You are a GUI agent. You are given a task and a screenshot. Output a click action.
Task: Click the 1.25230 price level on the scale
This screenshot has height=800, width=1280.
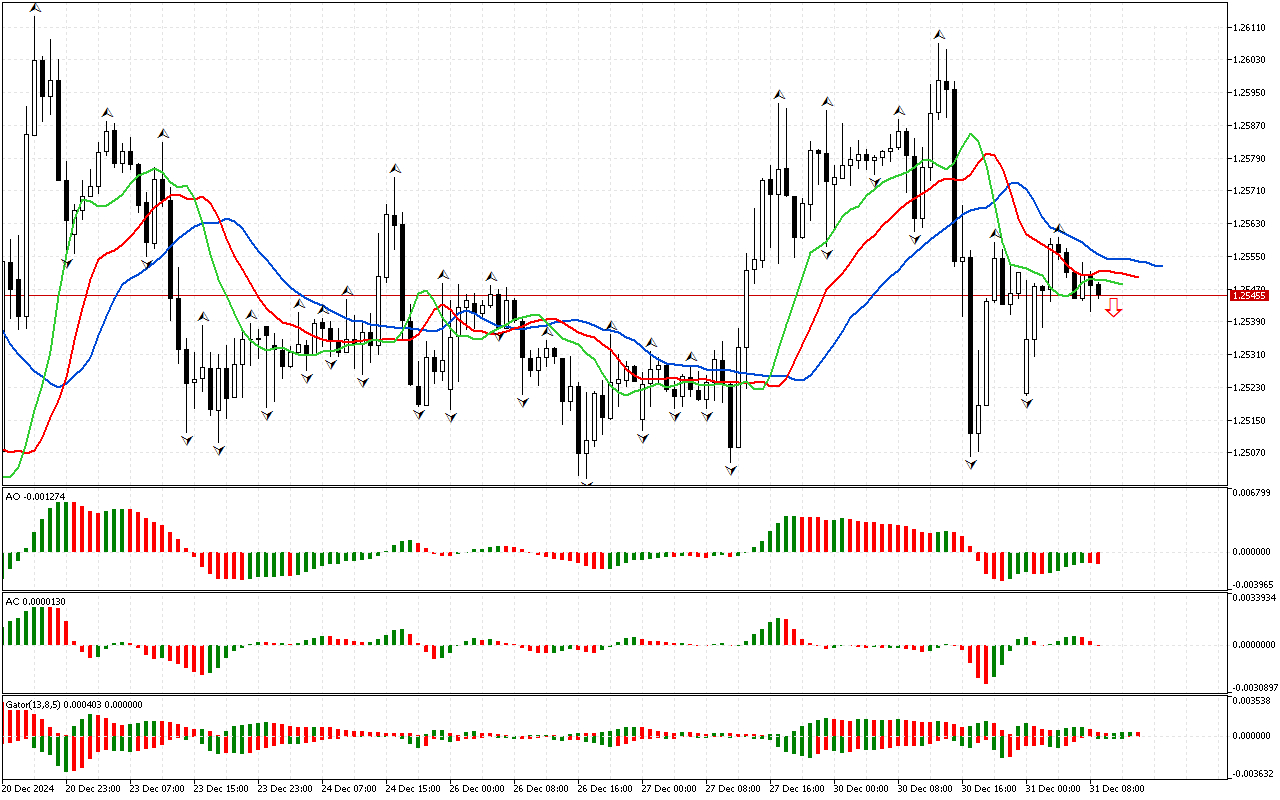pyautogui.click(x=1251, y=388)
